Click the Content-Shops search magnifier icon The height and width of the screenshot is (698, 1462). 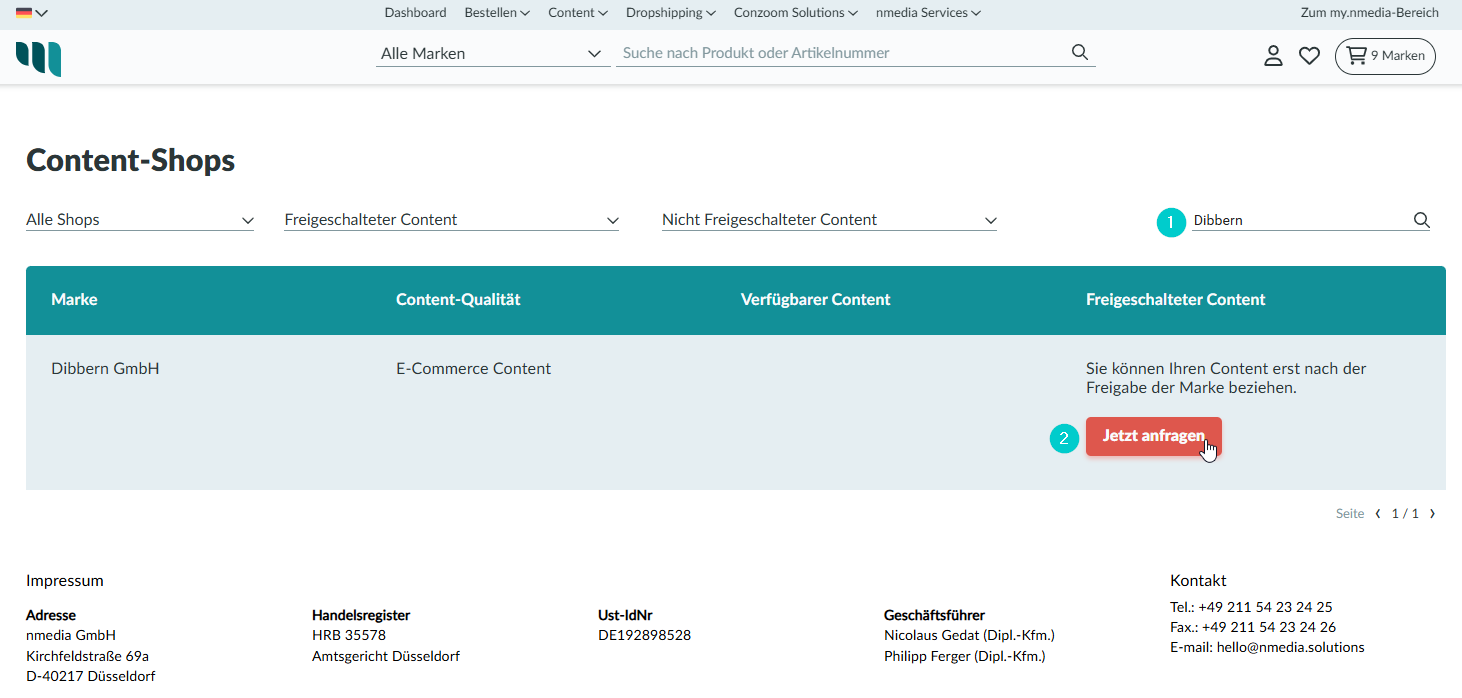coord(1421,220)
